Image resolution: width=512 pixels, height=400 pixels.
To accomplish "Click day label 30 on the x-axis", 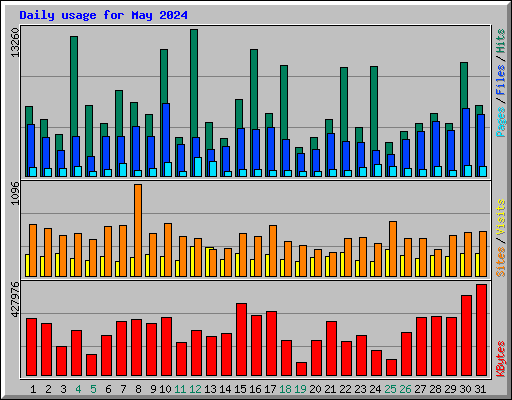I will point(465,389).
